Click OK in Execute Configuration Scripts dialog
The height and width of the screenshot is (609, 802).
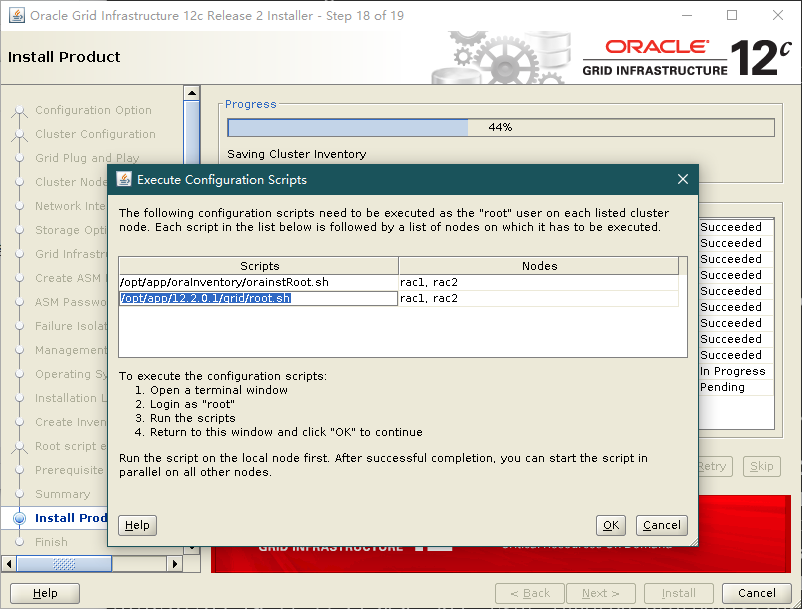click(x=611, y=525)
